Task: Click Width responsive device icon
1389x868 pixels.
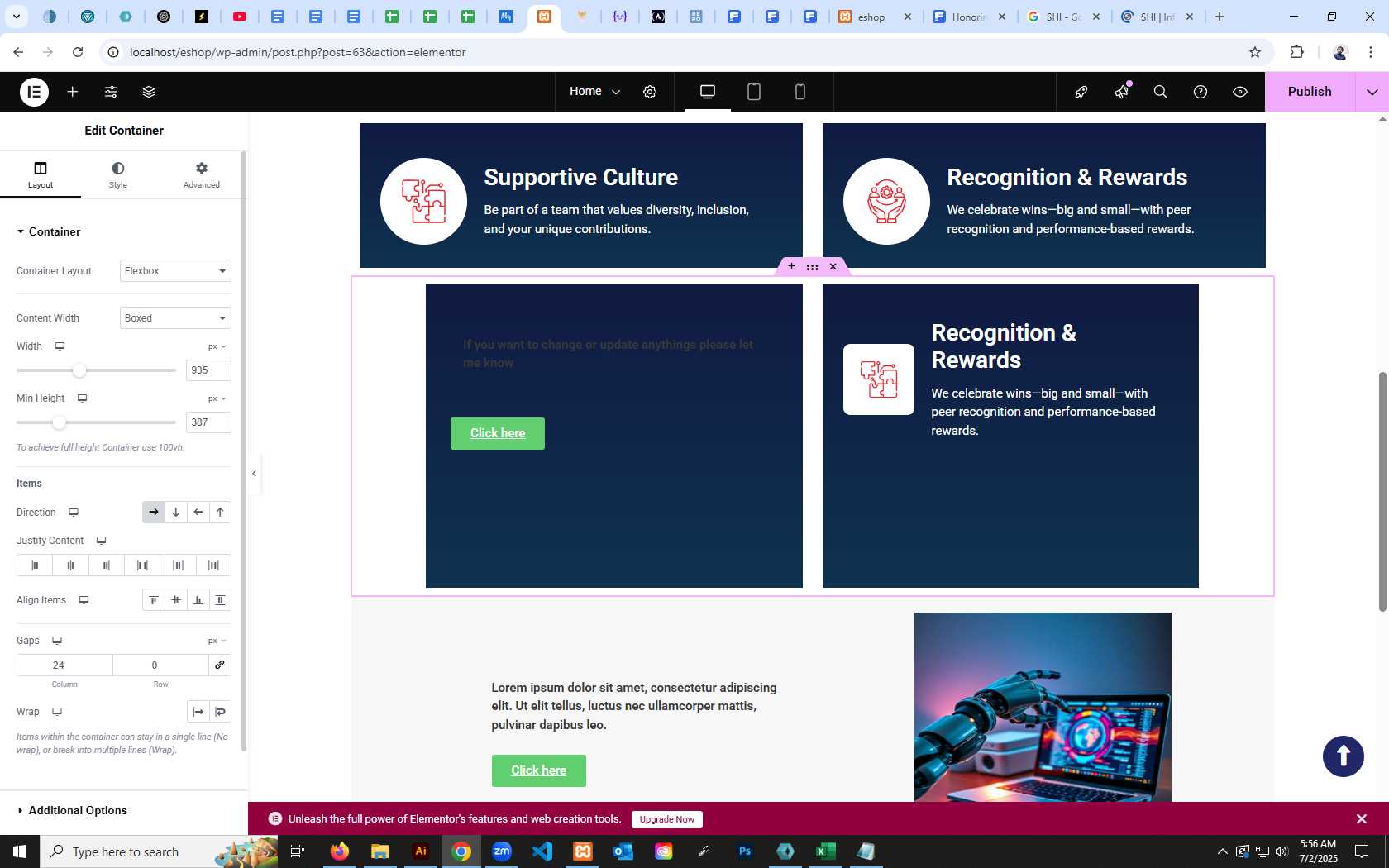Action: 60,346
